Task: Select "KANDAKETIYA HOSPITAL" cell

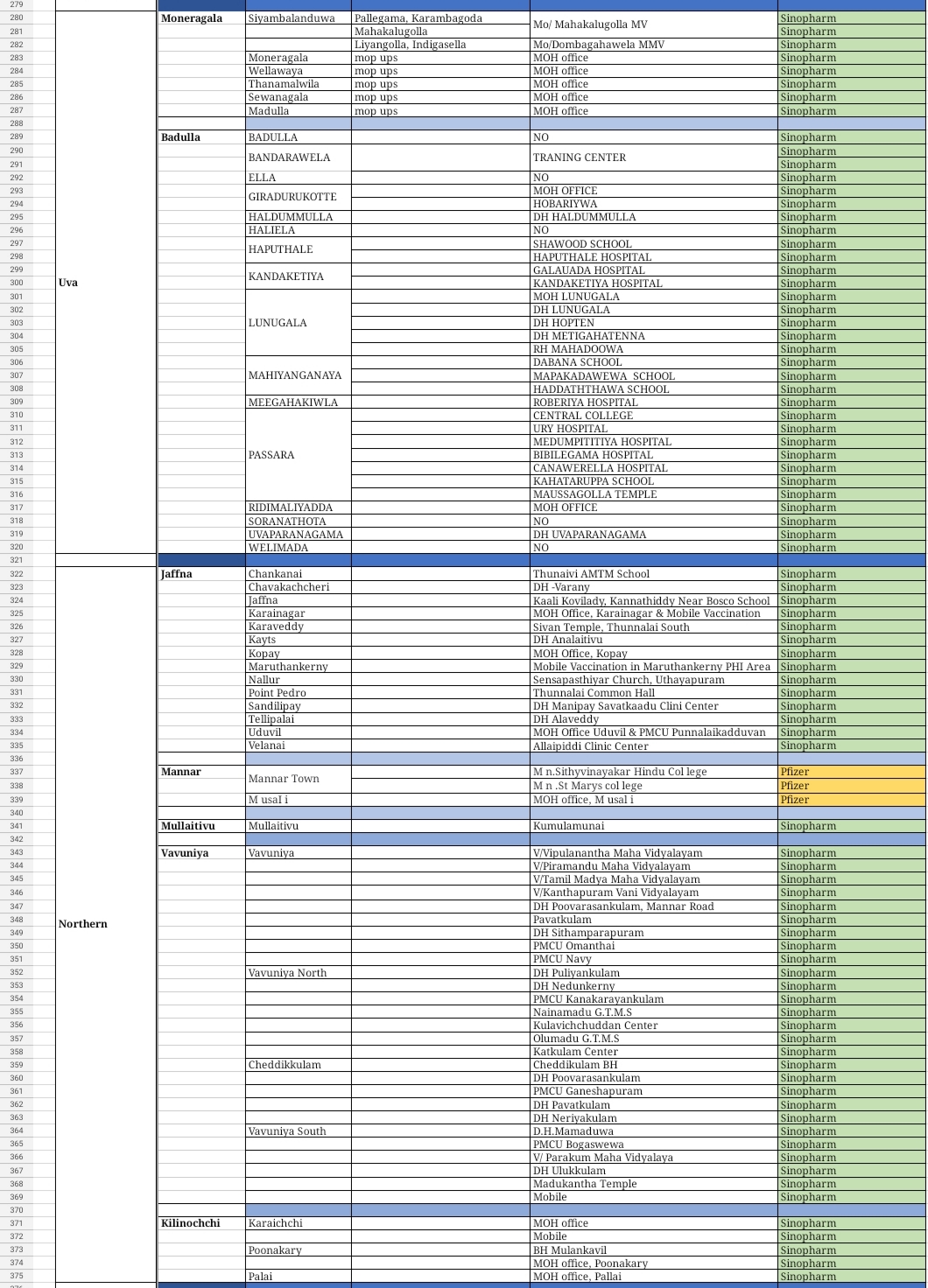Action: point(654,283)
